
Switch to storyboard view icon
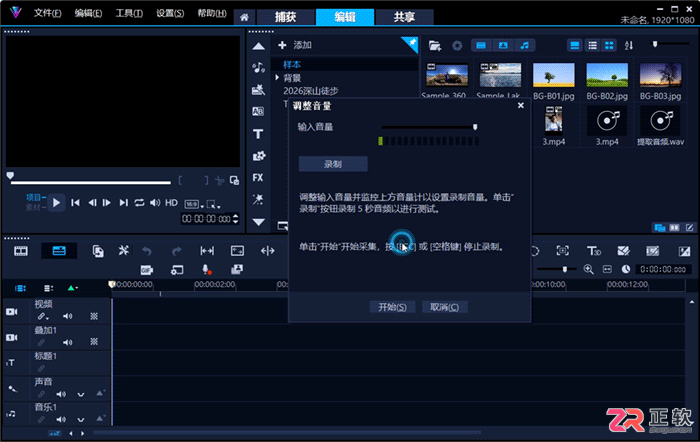point(21,251)
